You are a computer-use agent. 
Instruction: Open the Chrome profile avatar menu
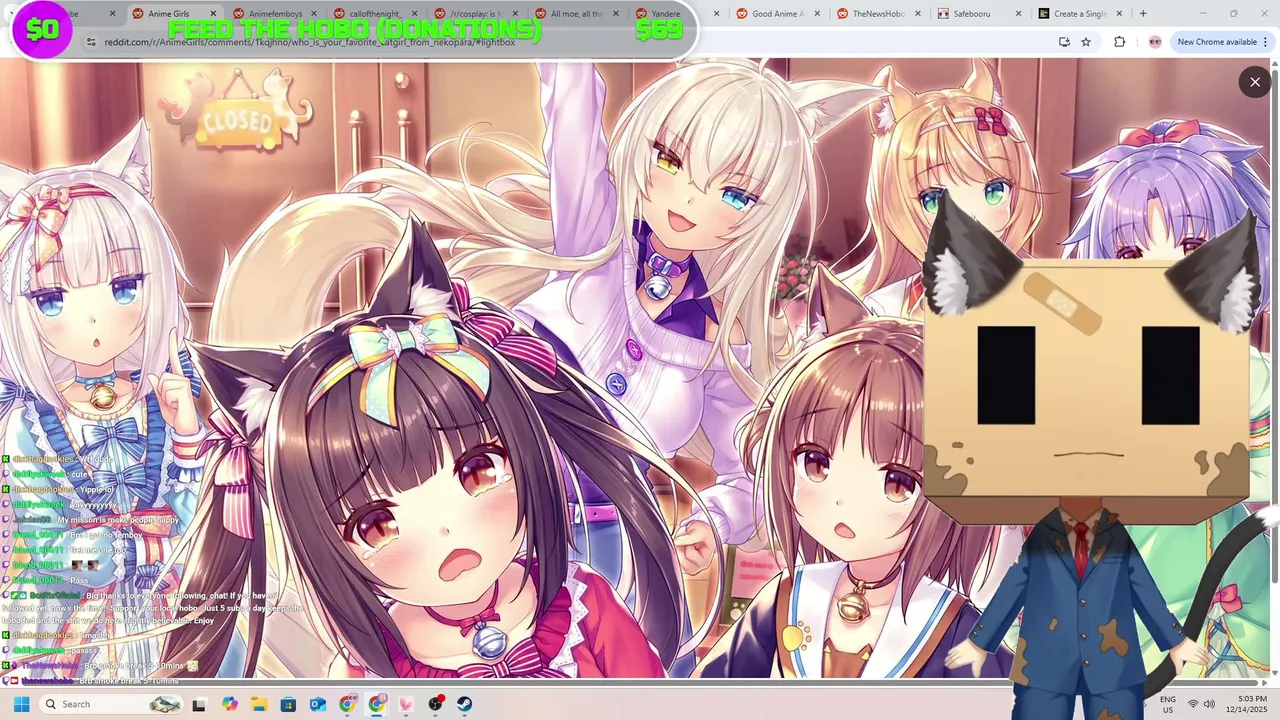[x=1155, y=42]
